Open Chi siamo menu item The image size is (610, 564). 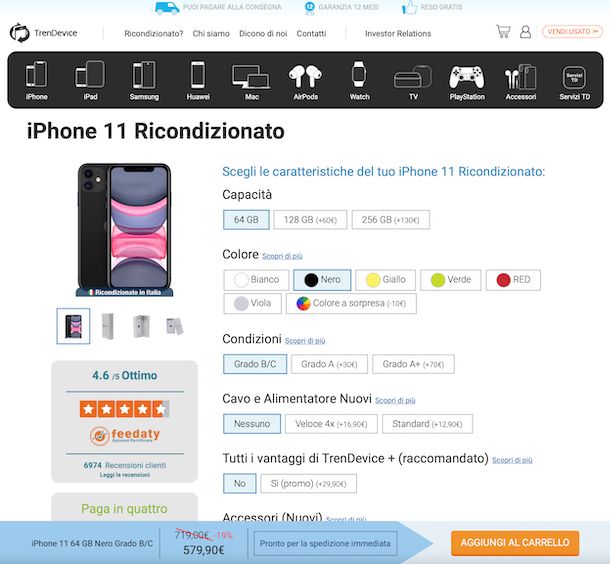click(x=211, y=33)
